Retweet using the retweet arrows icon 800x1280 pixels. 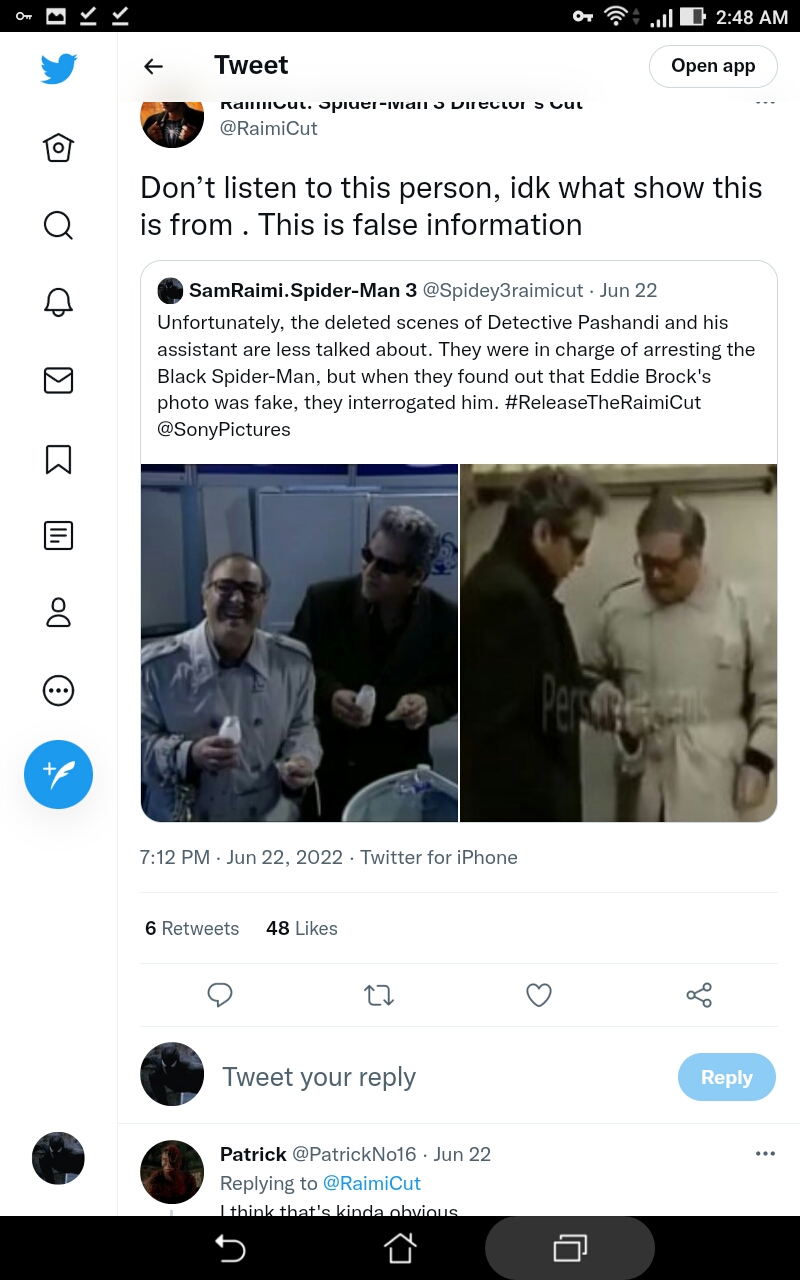click(x=379, y=995)
